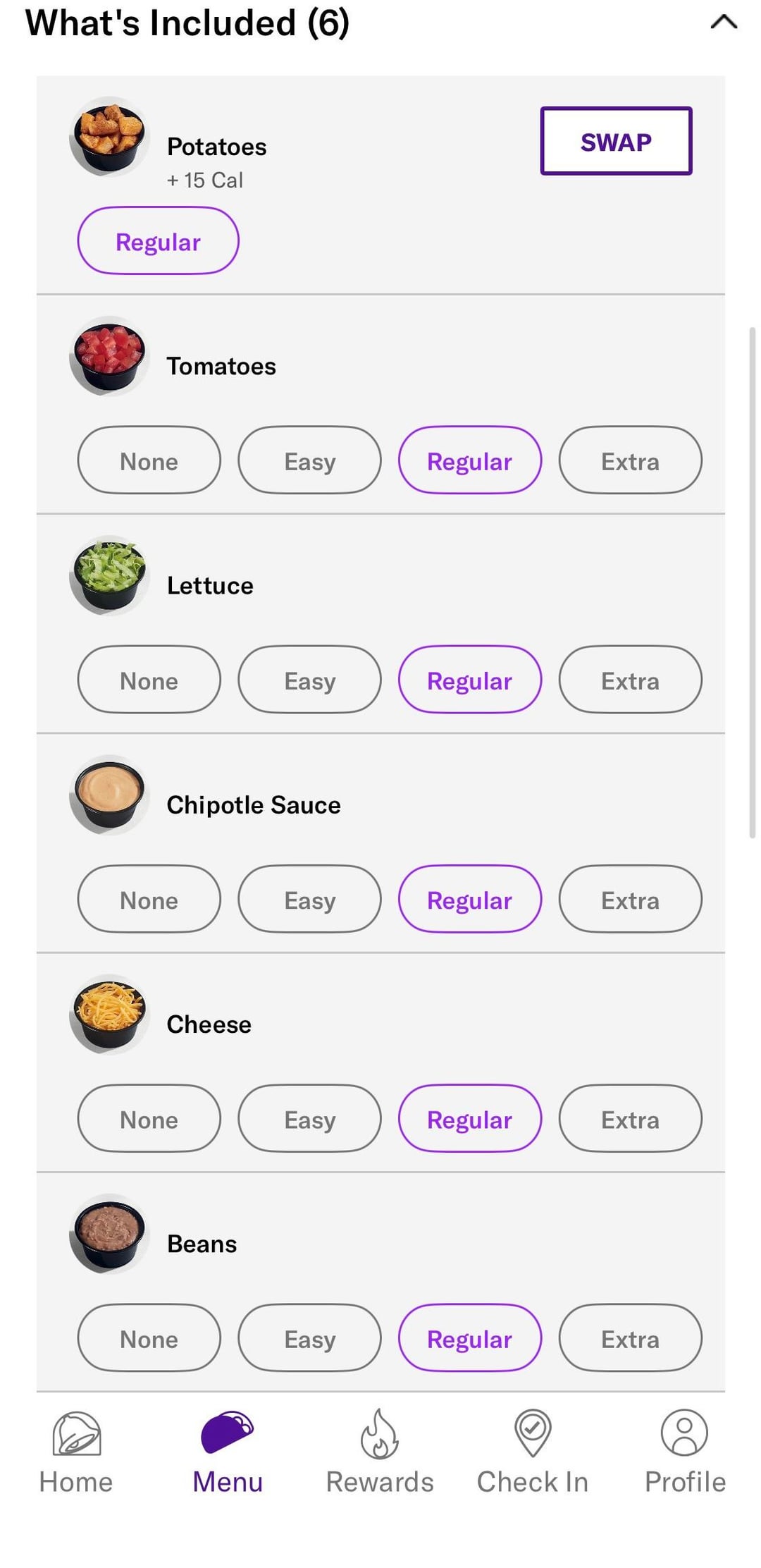
Task: Collapse the What's Included section chevron
Action: [x=724, y=23]
